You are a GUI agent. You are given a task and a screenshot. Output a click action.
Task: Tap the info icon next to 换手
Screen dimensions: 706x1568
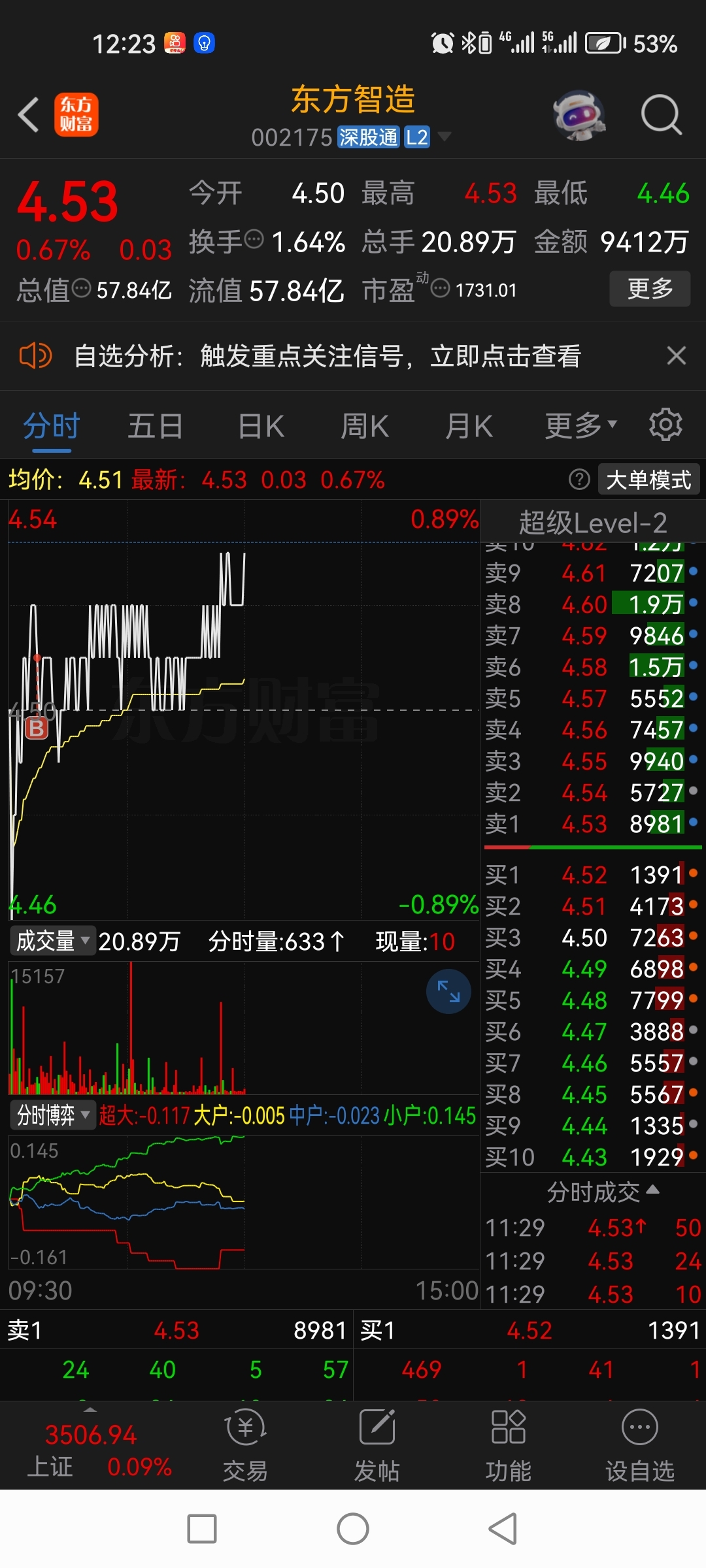click(x=254, y=240)
